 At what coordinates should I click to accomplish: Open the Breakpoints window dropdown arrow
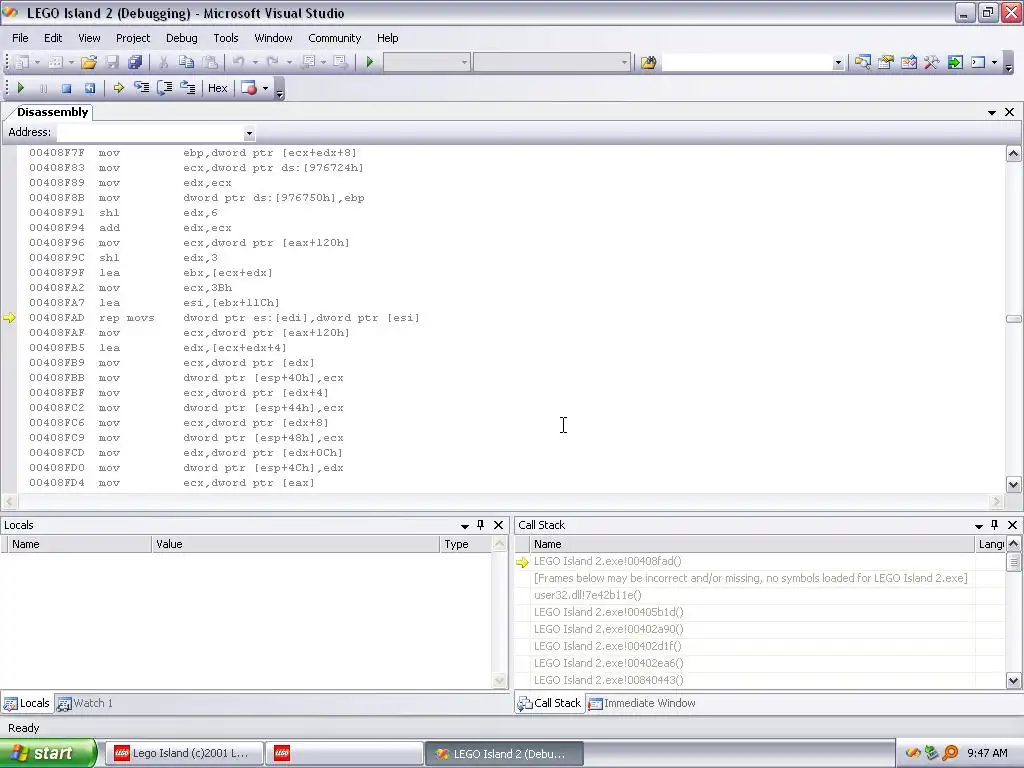(265, 88)
